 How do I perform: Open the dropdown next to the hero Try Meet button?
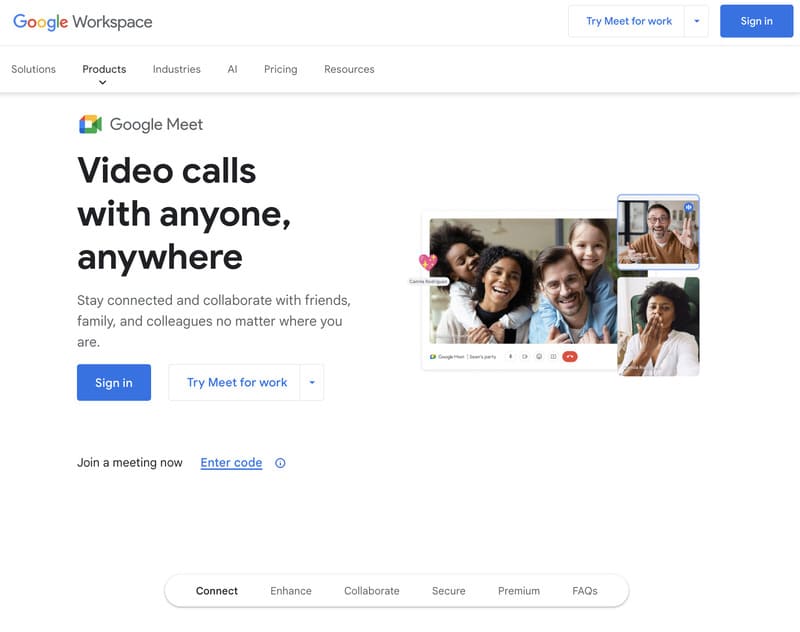(x=311, y=382)
